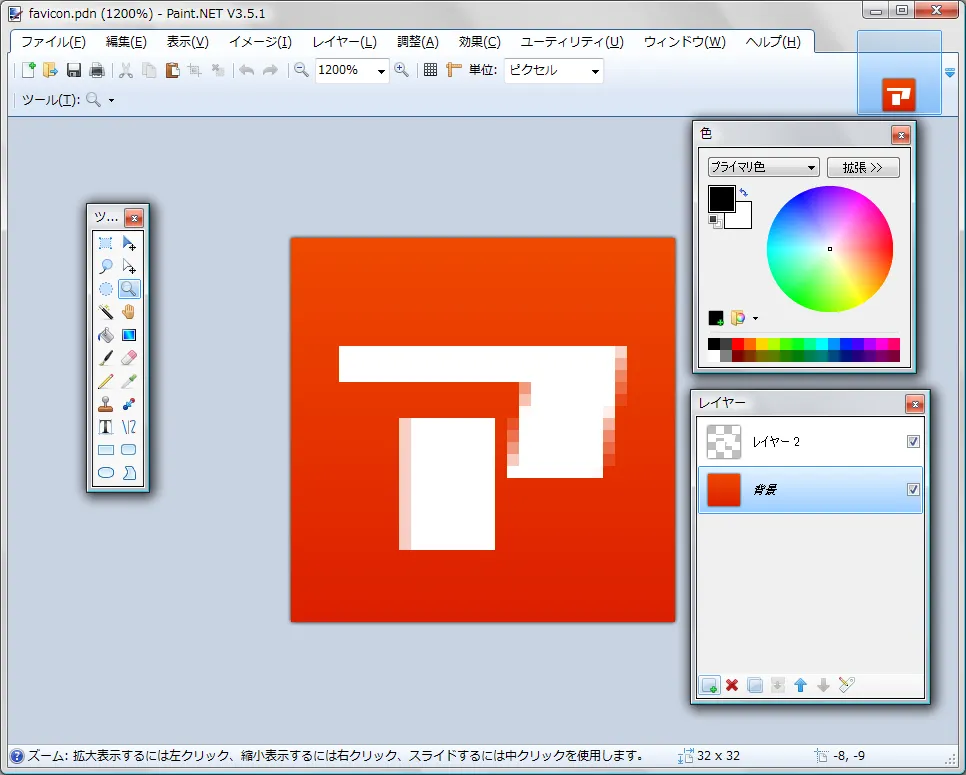
Task: Pick the Color Picker eyedropper tool
Action: 129,381
